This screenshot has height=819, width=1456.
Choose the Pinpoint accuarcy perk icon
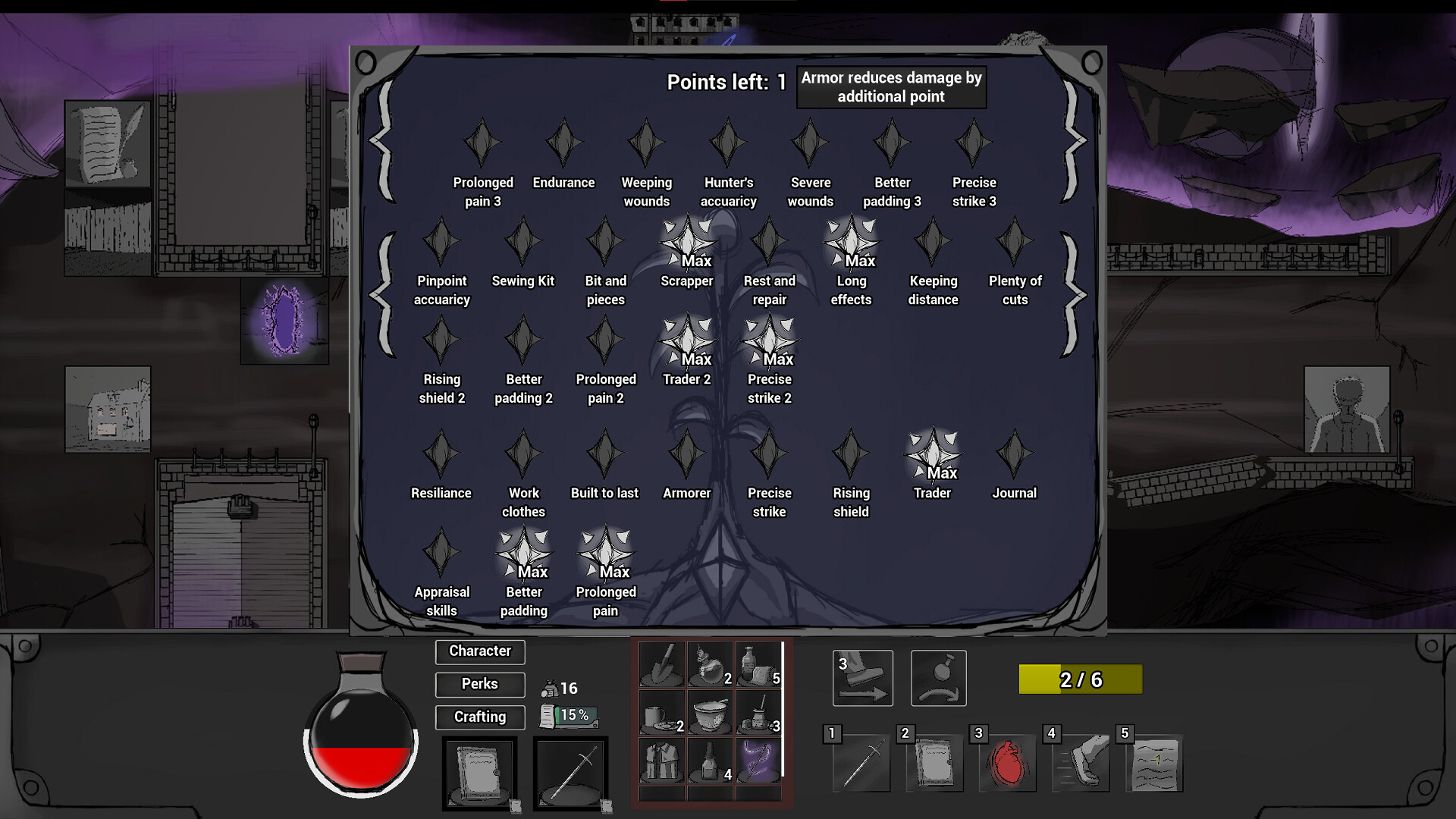coord(441,241)
